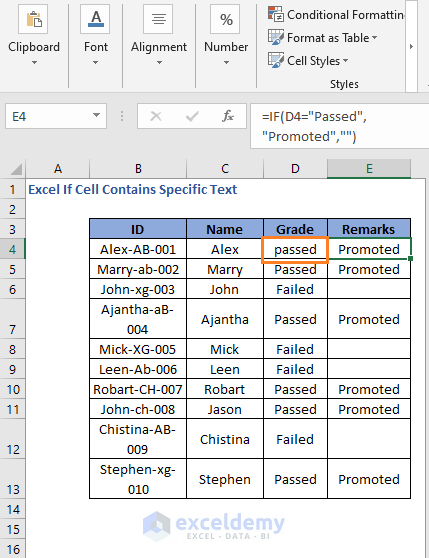Select empty Remarks cell in Mick row
The height and width of the screenshot is (558, 429).
tap(369, 349)
